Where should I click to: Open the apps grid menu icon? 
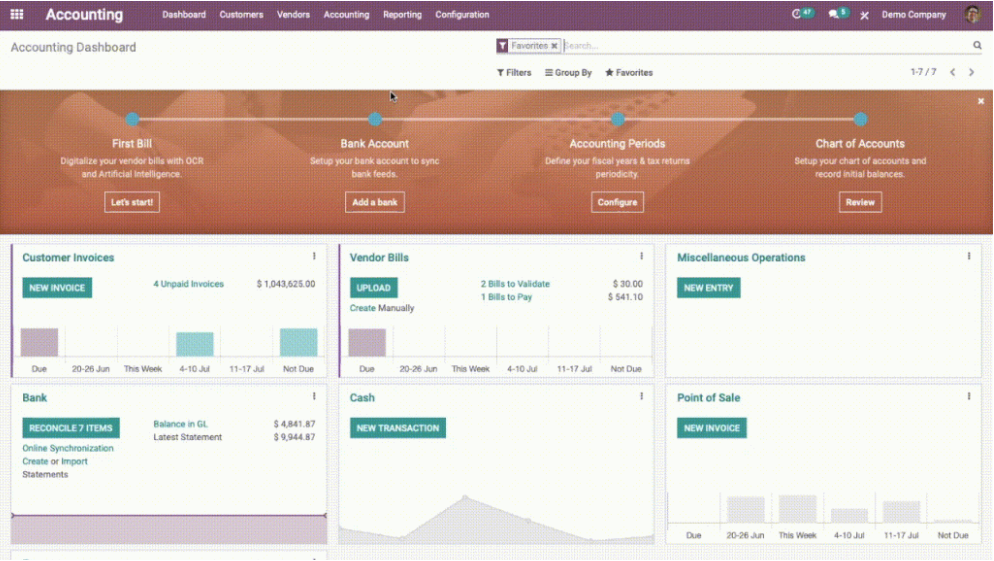tap(17, 15)
